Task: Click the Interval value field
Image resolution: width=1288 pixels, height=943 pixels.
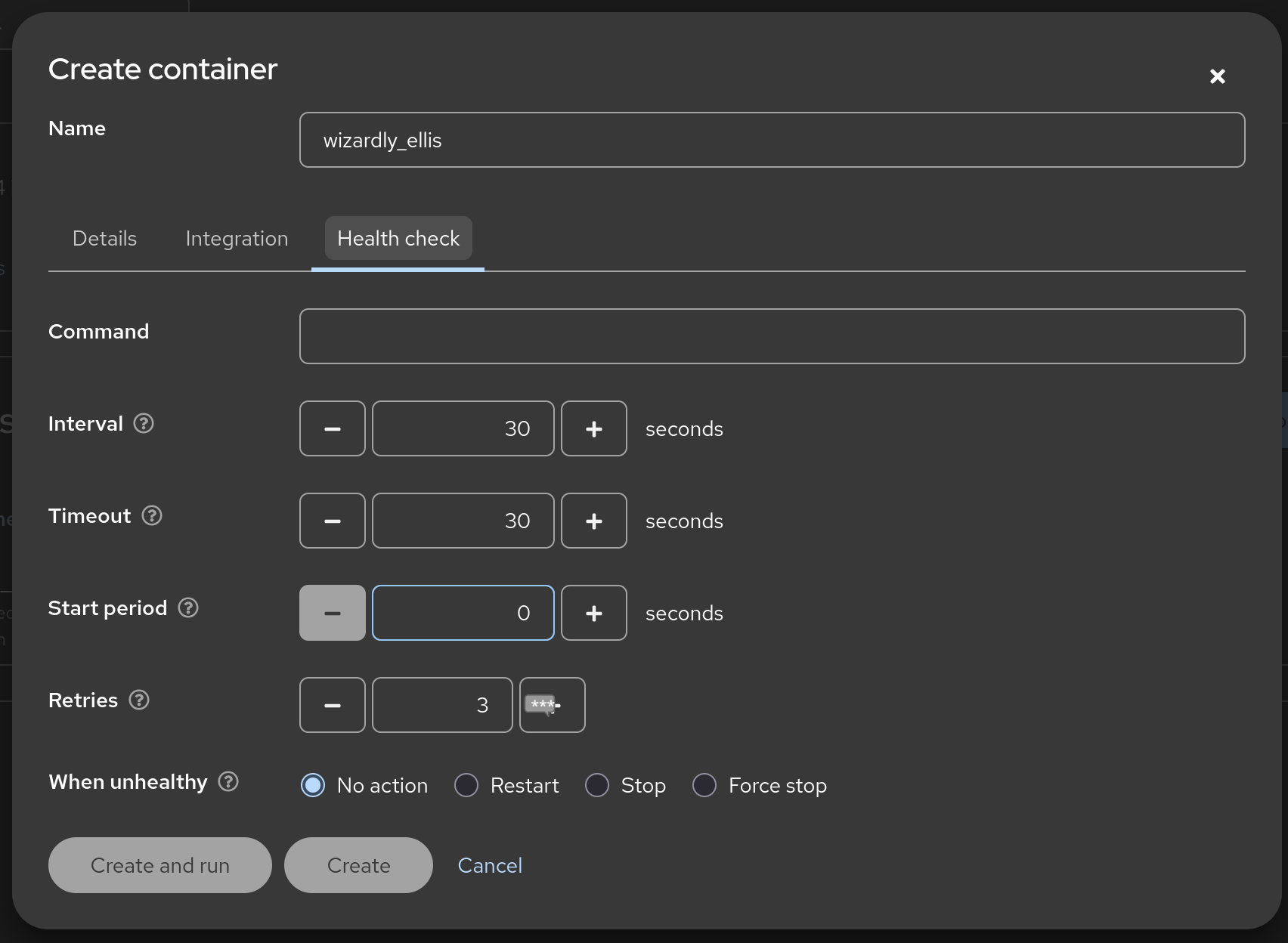Action: click(x=463, y=428)
